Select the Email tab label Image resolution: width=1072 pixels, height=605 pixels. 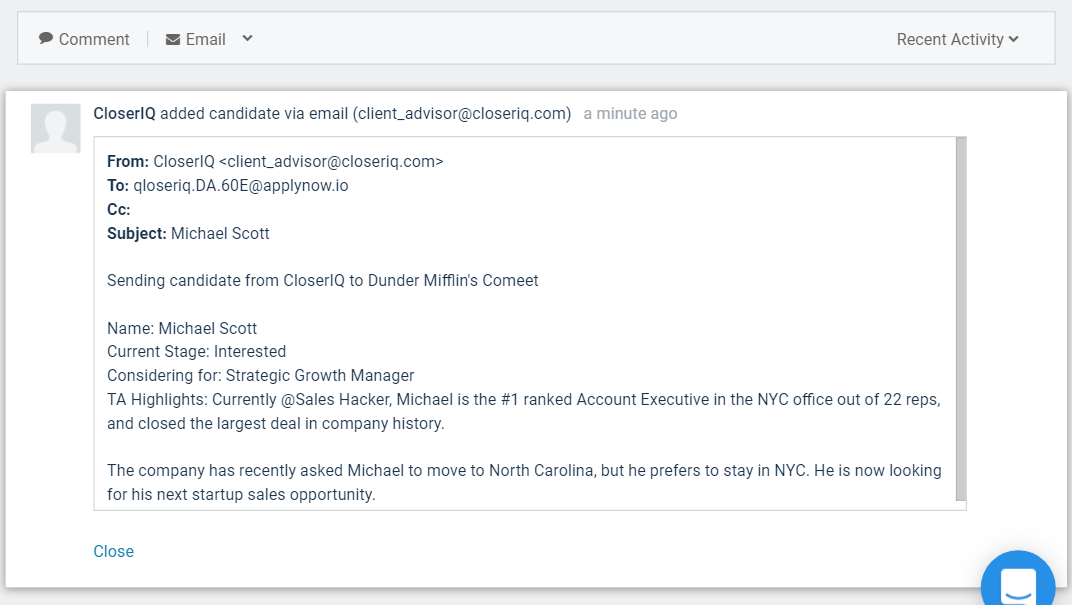point(206,39)
